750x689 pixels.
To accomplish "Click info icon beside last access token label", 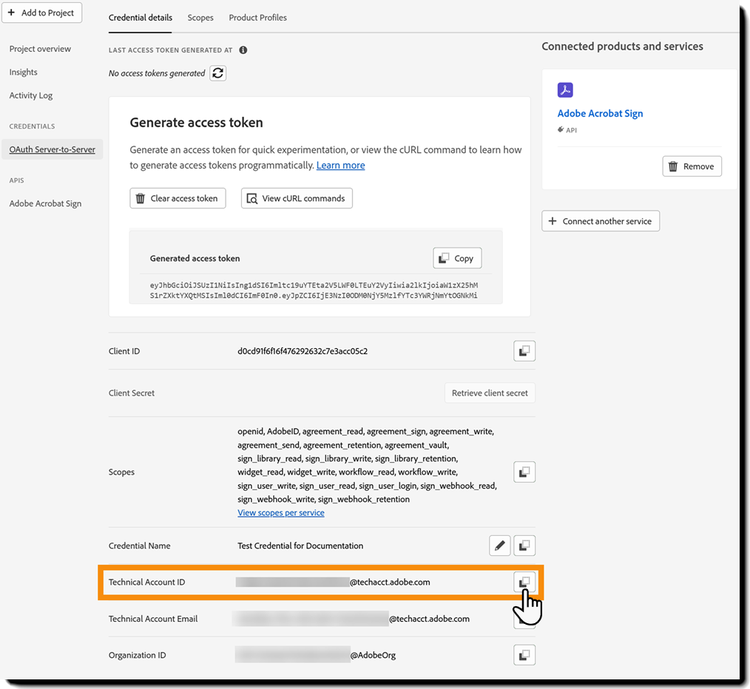I will [x=243, y=50].
